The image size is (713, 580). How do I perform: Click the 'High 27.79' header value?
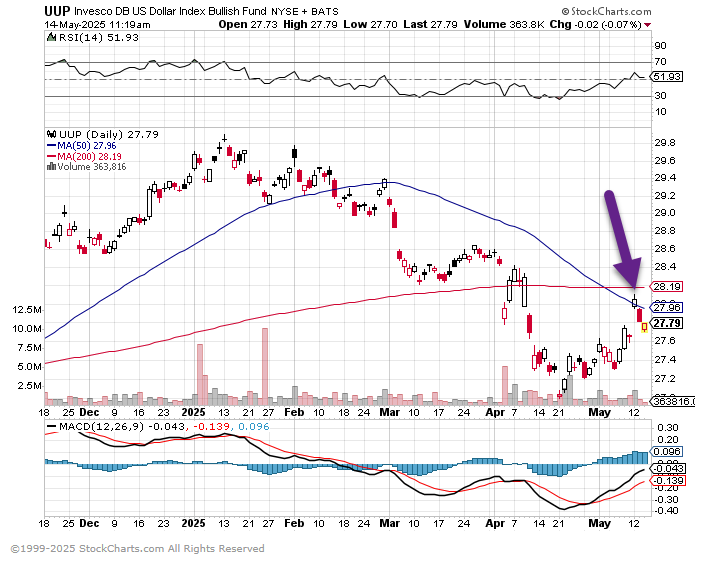tap(310, 25)
